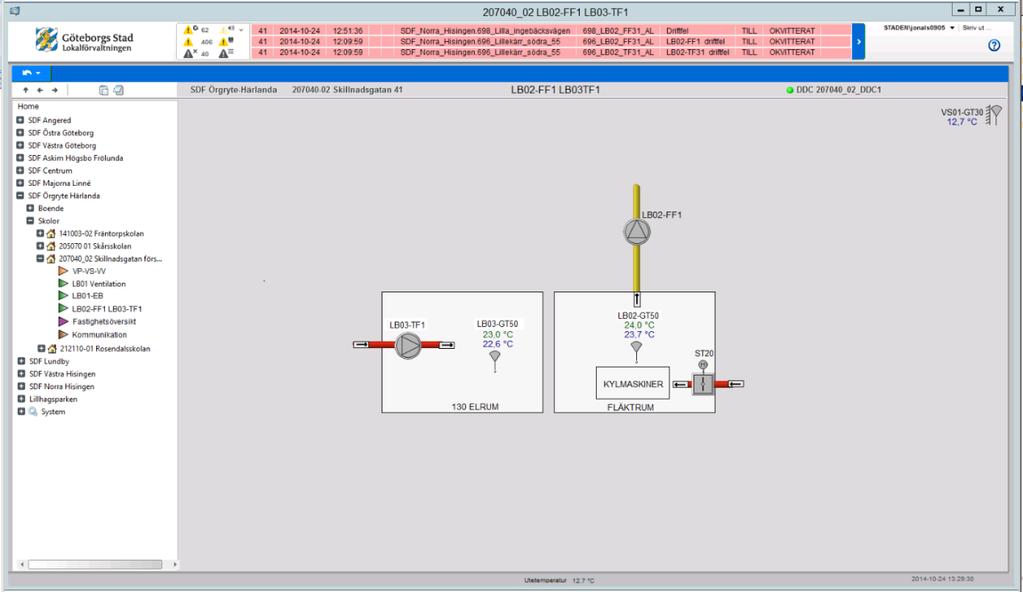
Task: Click the LB03-GT50 temperature sensor symbol
Action: [x=495, y=362]
